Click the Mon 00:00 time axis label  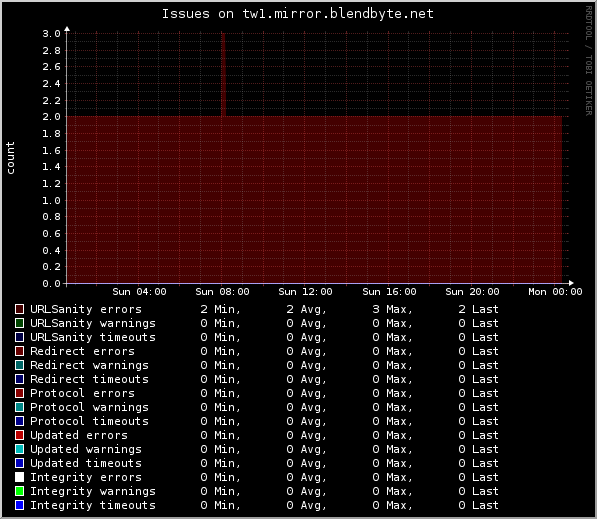click(x=555, y=292)
